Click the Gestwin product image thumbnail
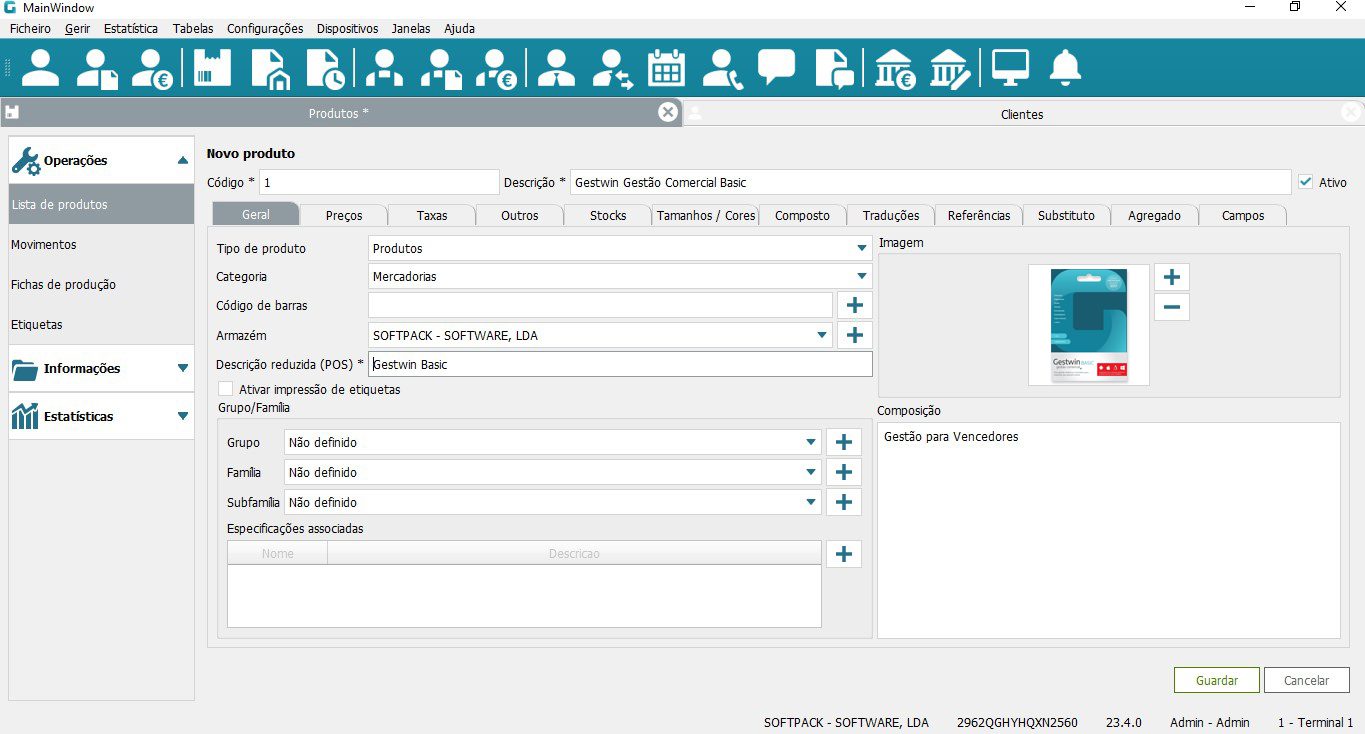 point(1089,325)
